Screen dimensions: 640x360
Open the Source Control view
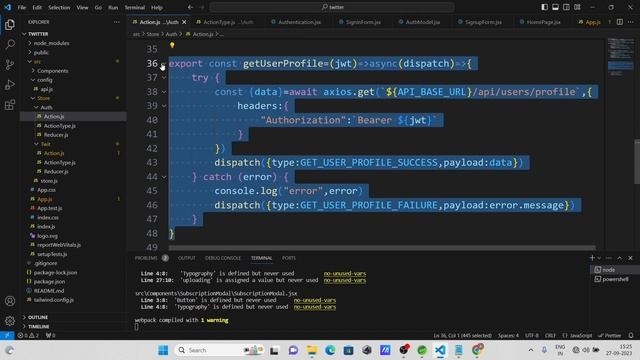(10, 64)
